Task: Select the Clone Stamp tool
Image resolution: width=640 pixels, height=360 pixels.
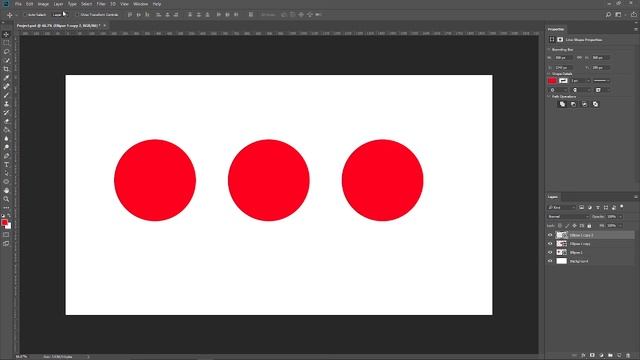Action: coord(6,104)
